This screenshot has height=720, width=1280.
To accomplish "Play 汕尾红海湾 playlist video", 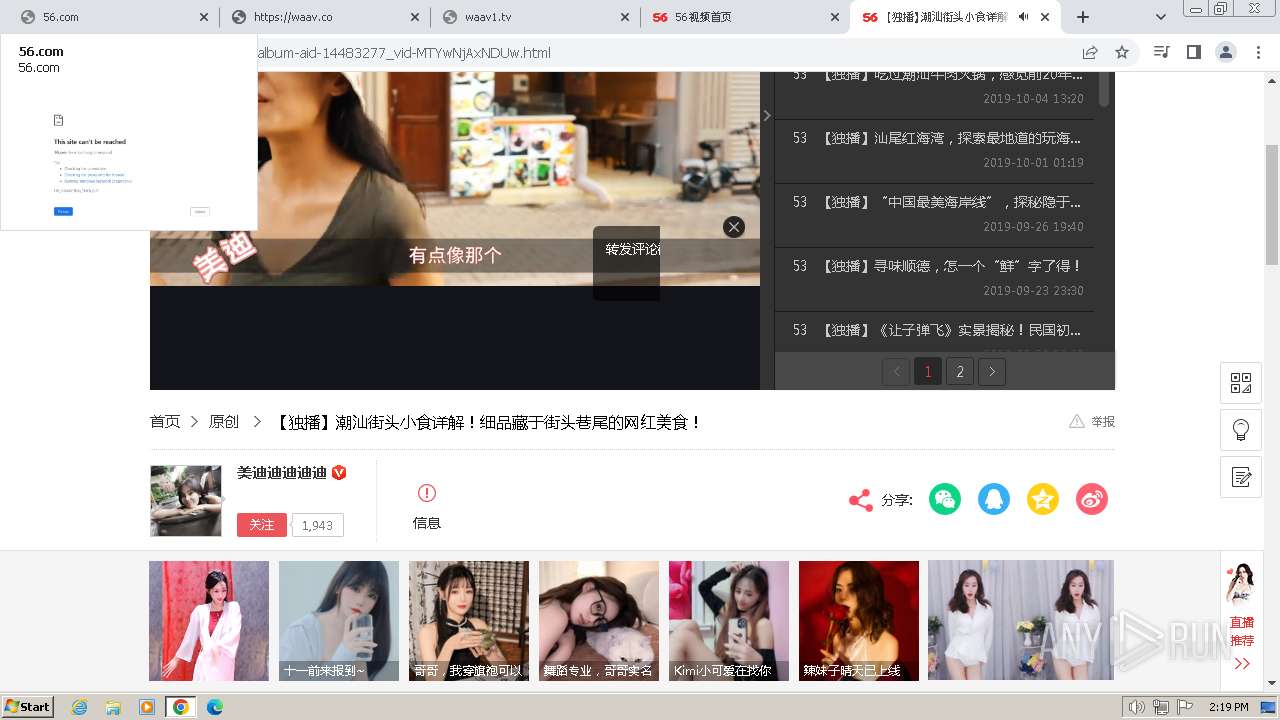I will tap(934, 150).
